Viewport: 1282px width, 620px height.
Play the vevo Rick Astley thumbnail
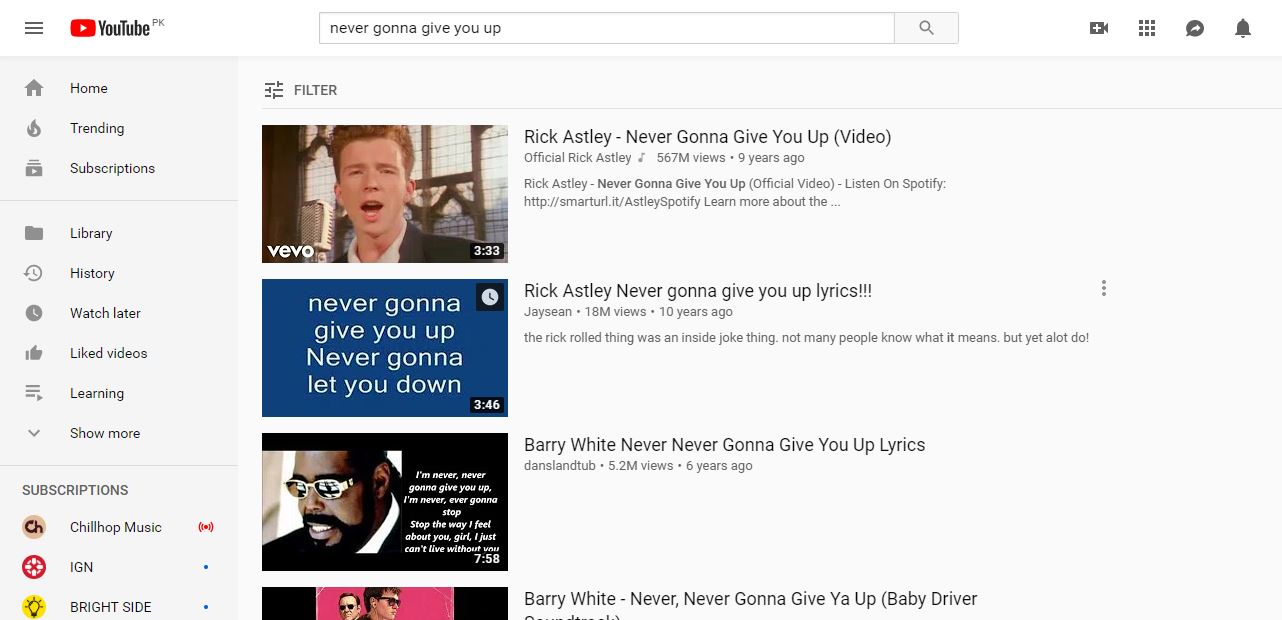coord(385,194)
